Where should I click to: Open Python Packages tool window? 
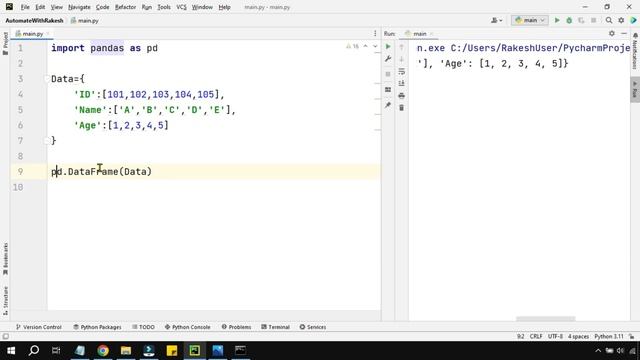[97, 327]
